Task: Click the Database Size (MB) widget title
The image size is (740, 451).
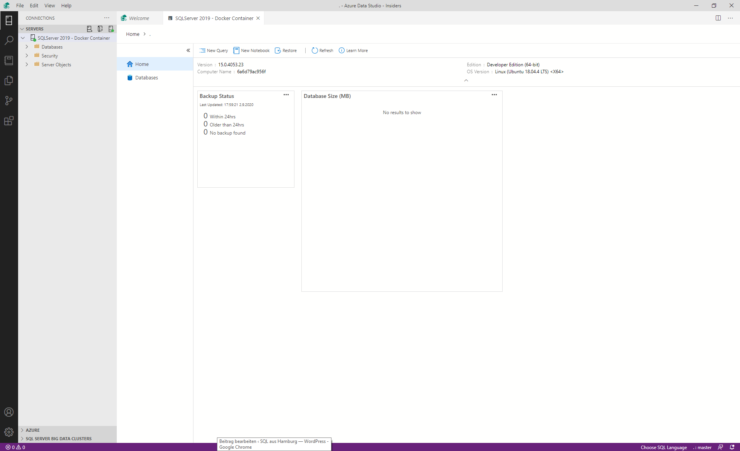Action: point(327,96)
